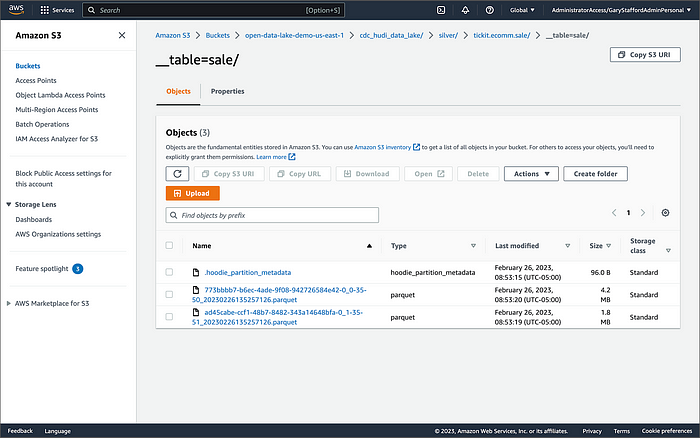The image size is (700, 438).
Task: Expand AWS Marketplace for S3
Action: pyautogui.click(x=8, y=303)
